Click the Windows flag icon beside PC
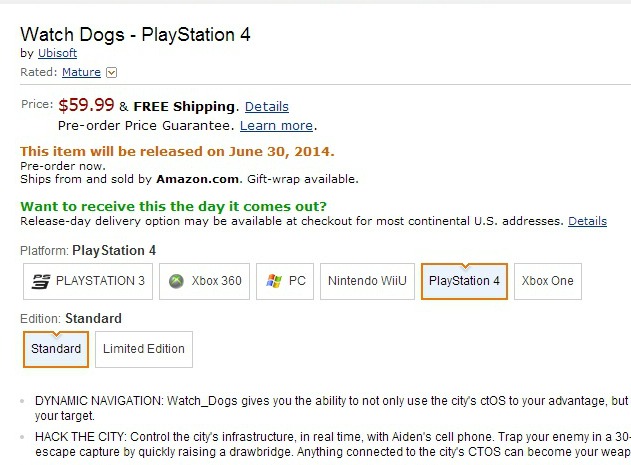The height and width of the screenshot is (465, 631). point(274,281)
